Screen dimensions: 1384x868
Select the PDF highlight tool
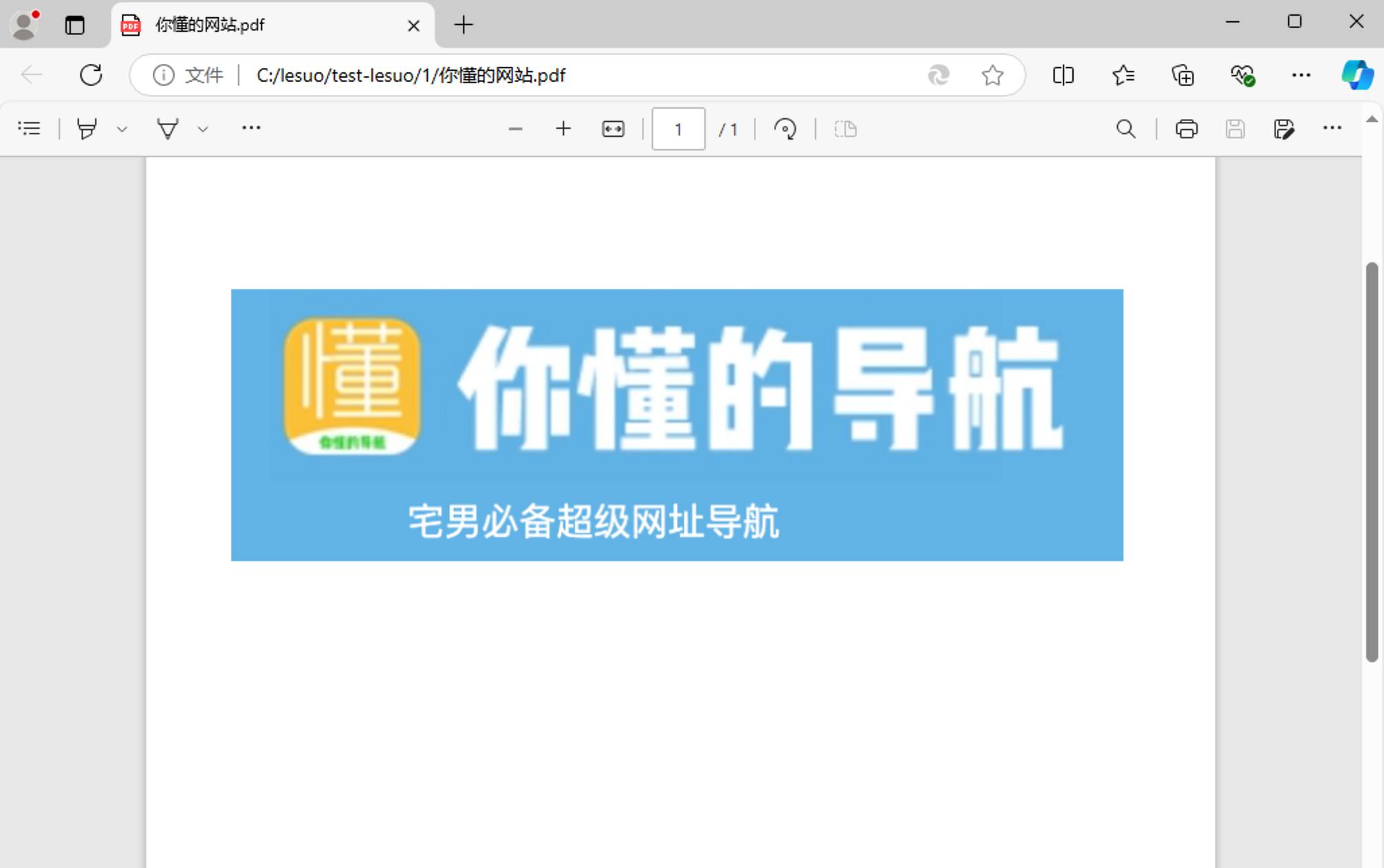pos(87,129)
